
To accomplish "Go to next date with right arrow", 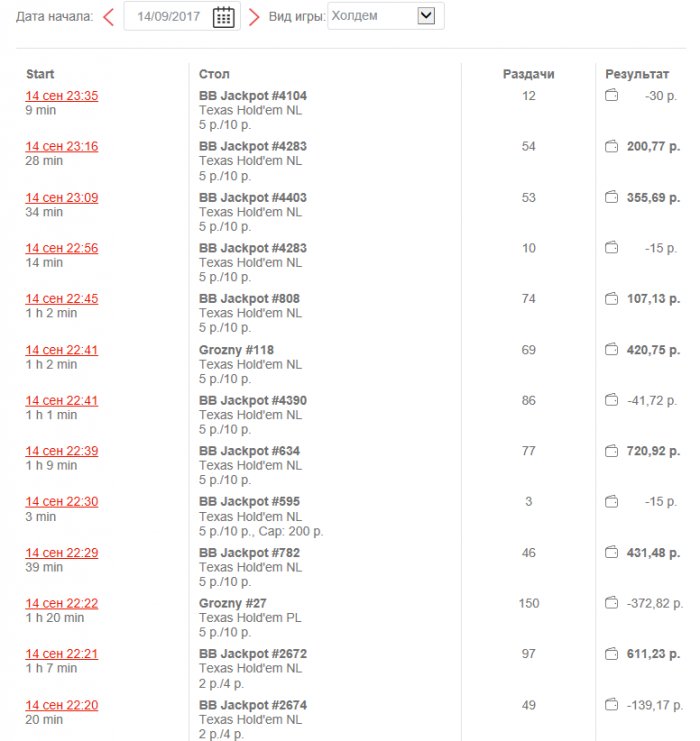I will [254, 17].
